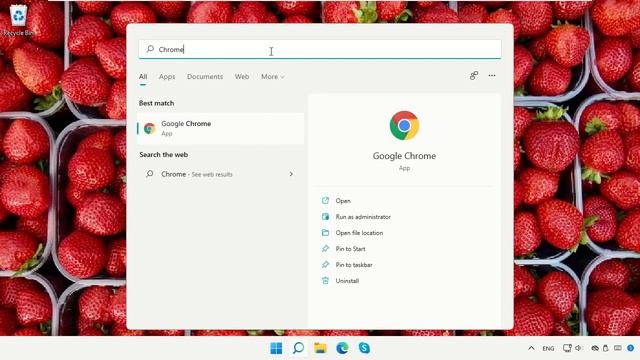Select the All search filter tab
Image resolution: width=640 pixels, height=360 pixels.
click(x=143, y=76)
